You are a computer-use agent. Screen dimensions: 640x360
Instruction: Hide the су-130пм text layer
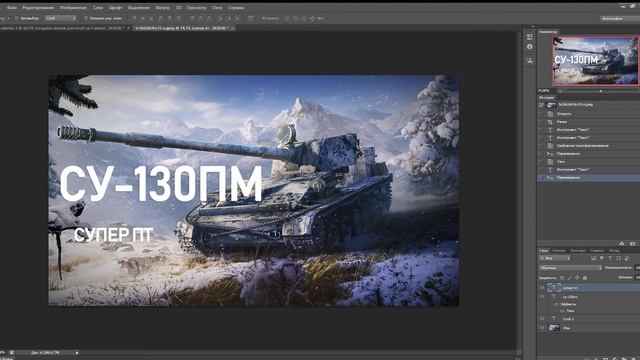[x=542, y=297]
